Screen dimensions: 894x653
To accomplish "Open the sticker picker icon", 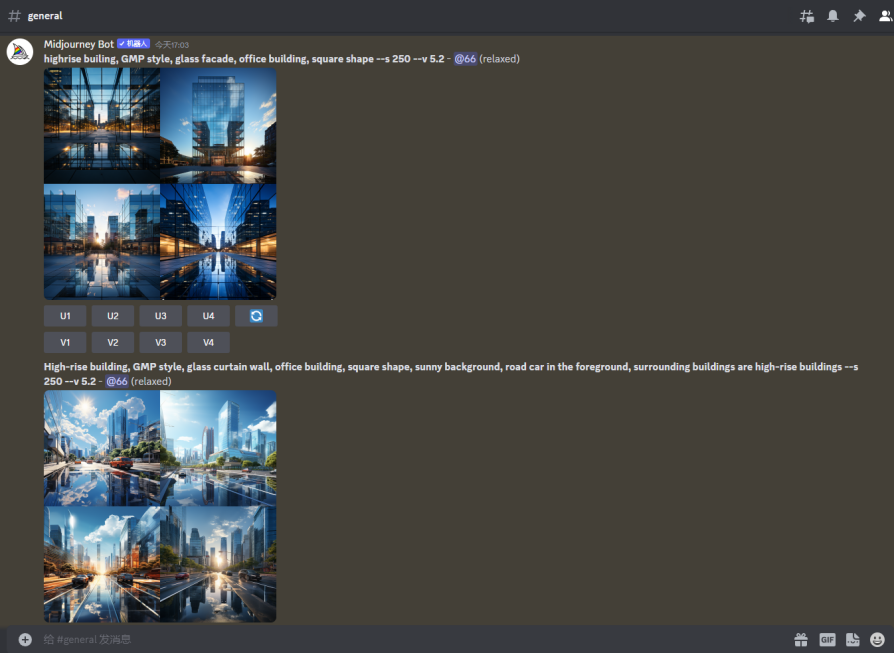I will tap(852, 639).
